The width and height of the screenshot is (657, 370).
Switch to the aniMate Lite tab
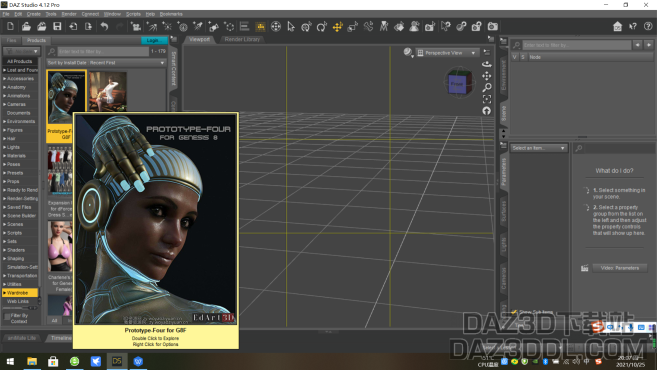point(22,338)
